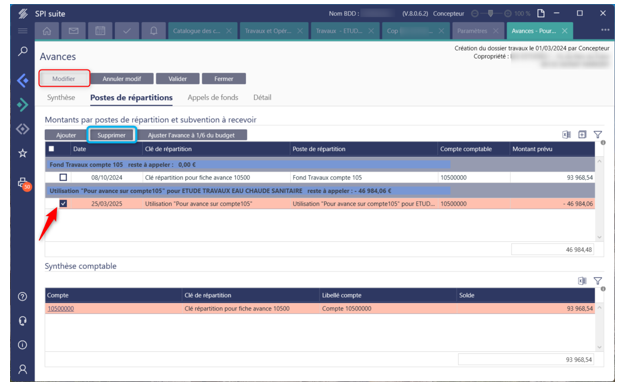Open the hamburger menu in the sidebar
This screenshot has height=390, width=631.
pyautogui.click(x=23, y=31)
